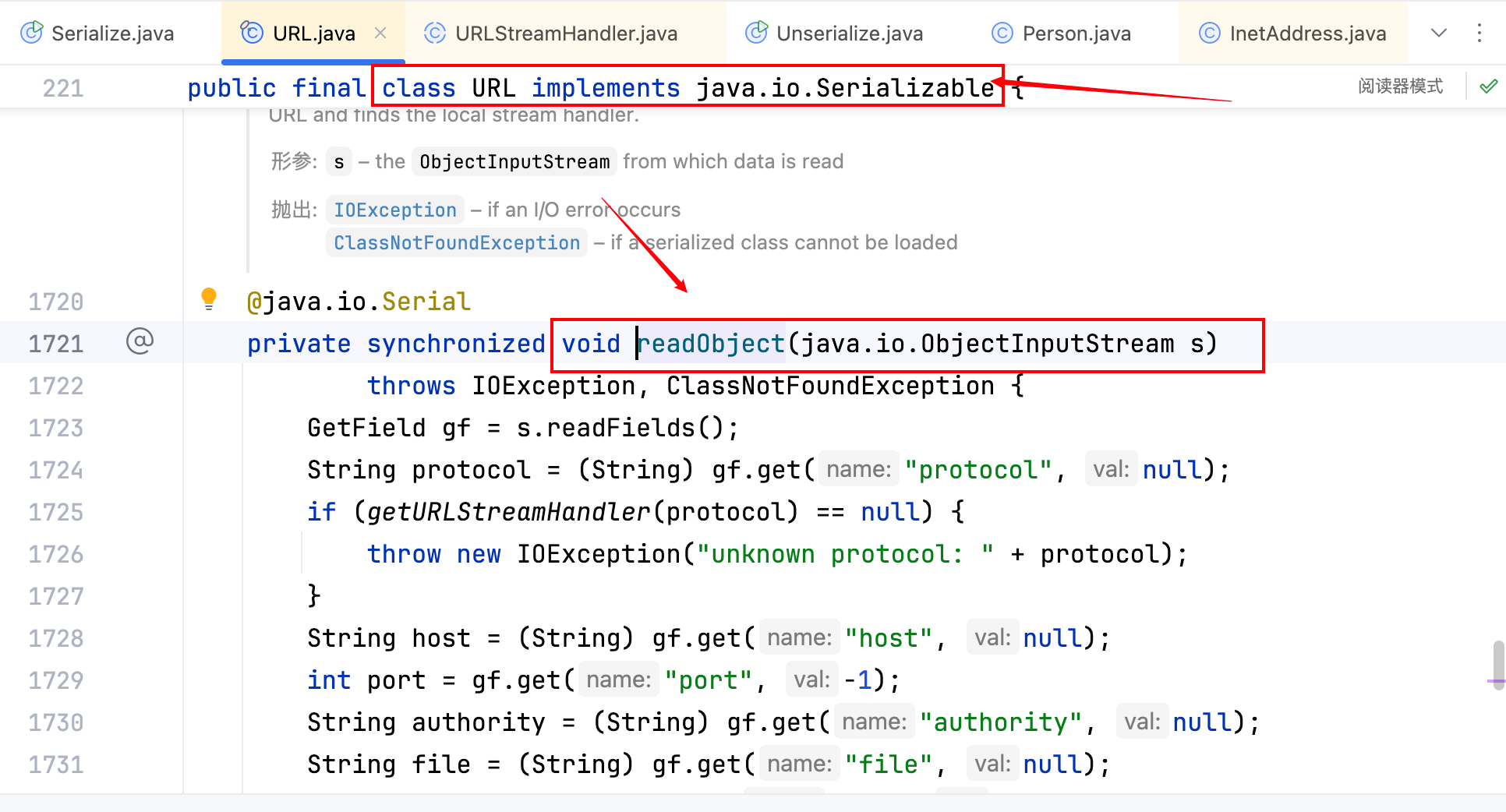
Task: Open the ClassNotFoundException doc link
Action: 457,242
